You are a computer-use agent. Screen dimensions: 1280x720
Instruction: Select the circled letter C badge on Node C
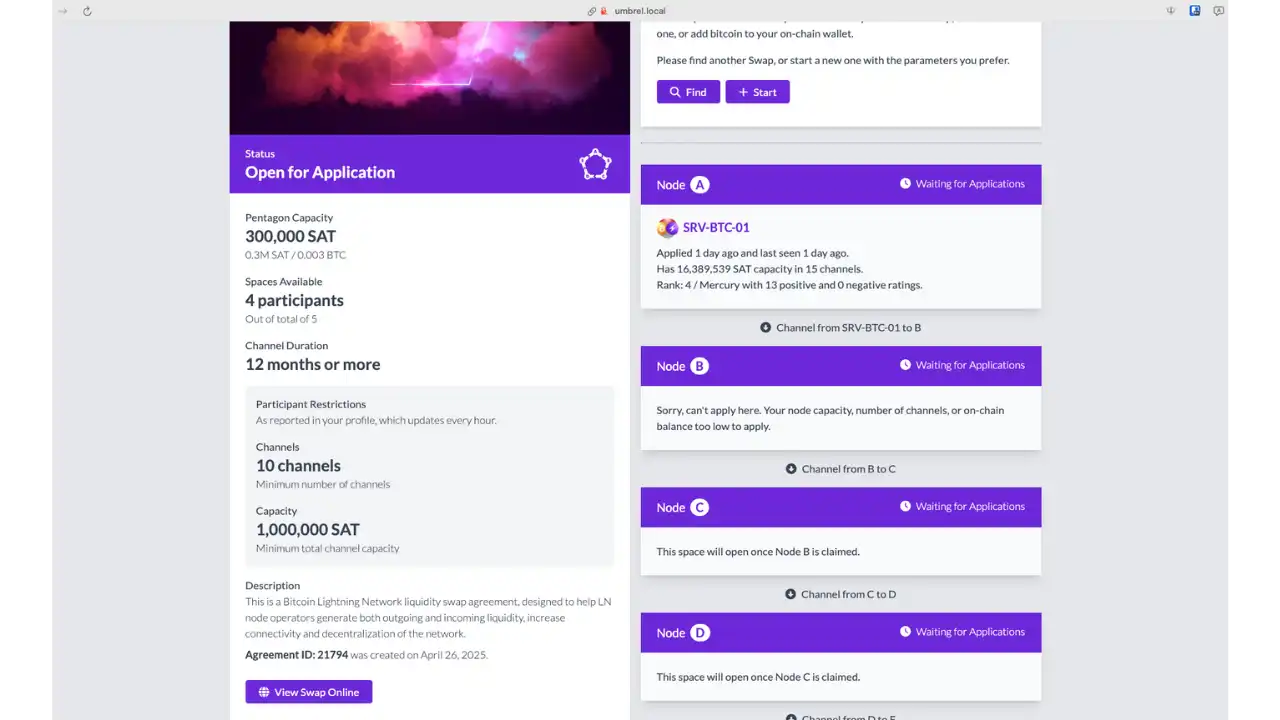699,507
